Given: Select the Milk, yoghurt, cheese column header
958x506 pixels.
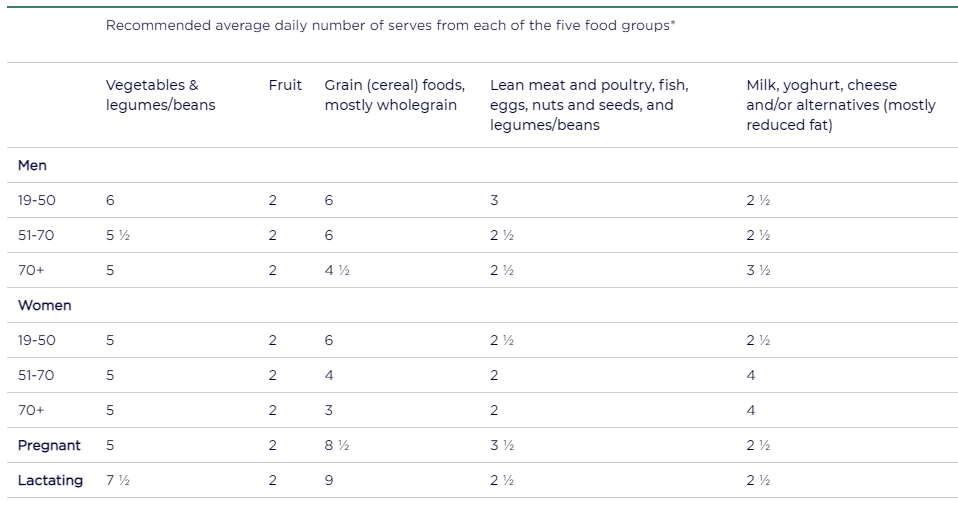Looking at the screenshot, I should [841, 104].
